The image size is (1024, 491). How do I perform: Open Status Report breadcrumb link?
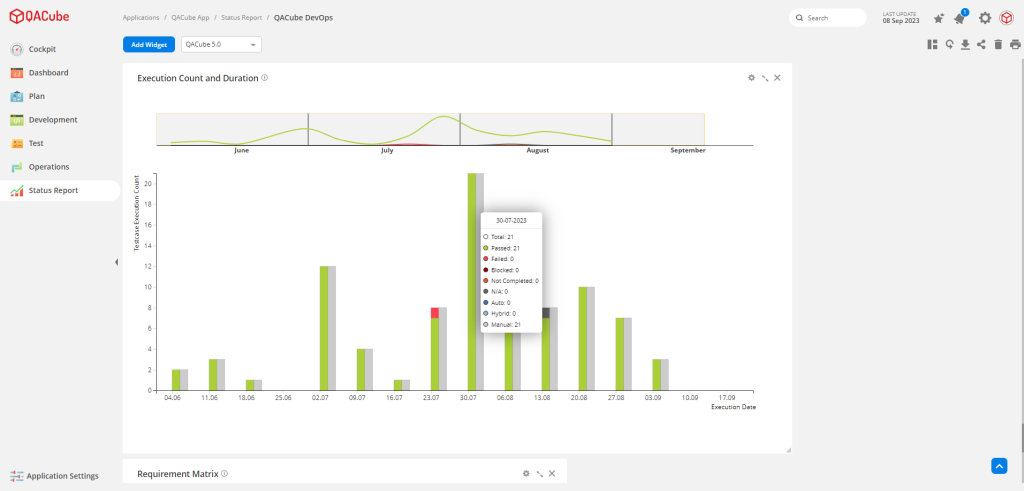pyautogui.click(x=241, y=18)
